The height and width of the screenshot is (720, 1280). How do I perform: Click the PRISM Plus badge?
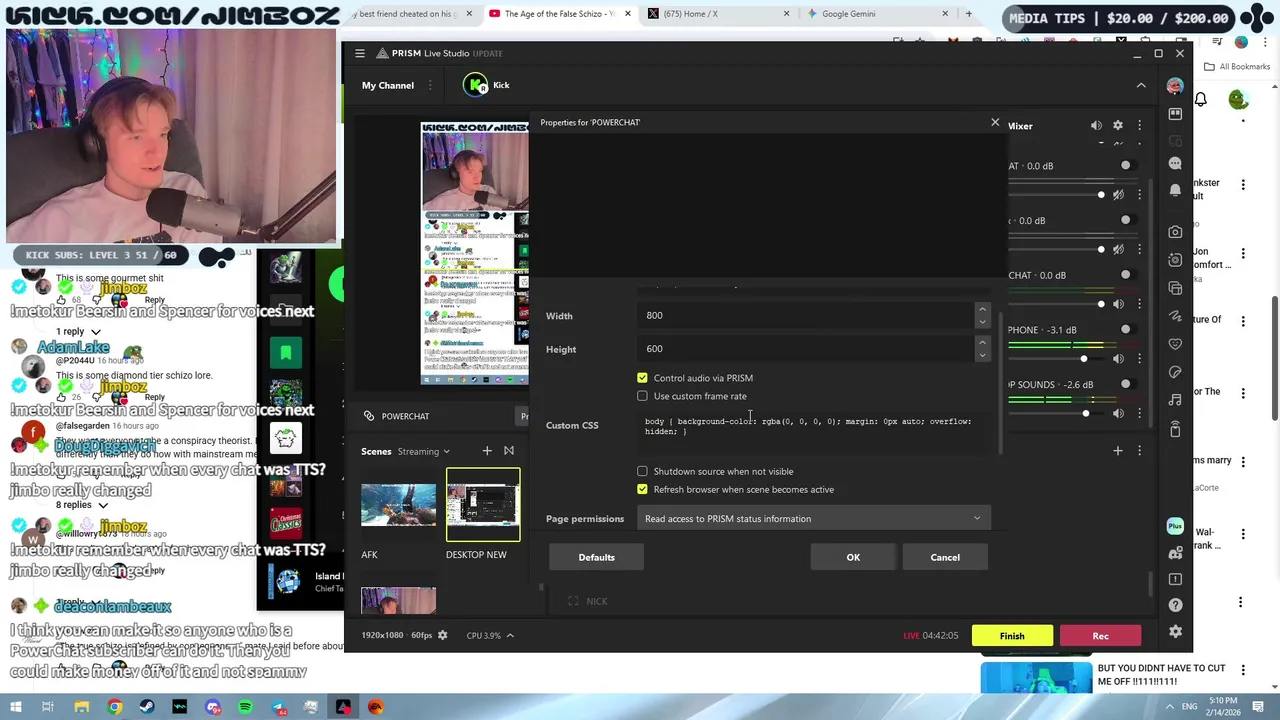[1175, 526]
